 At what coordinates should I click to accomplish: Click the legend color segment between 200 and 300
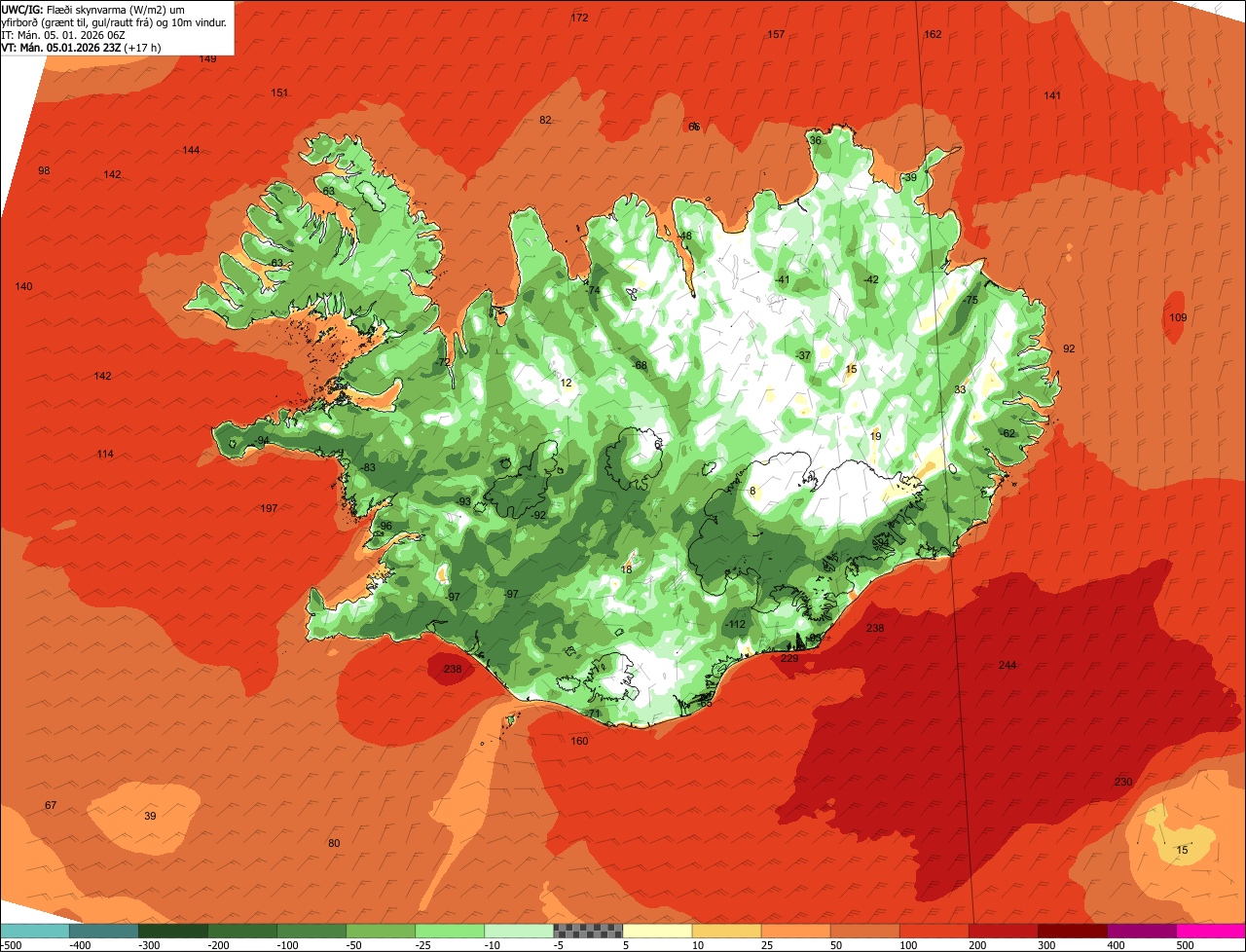[x=1003, y=931]
